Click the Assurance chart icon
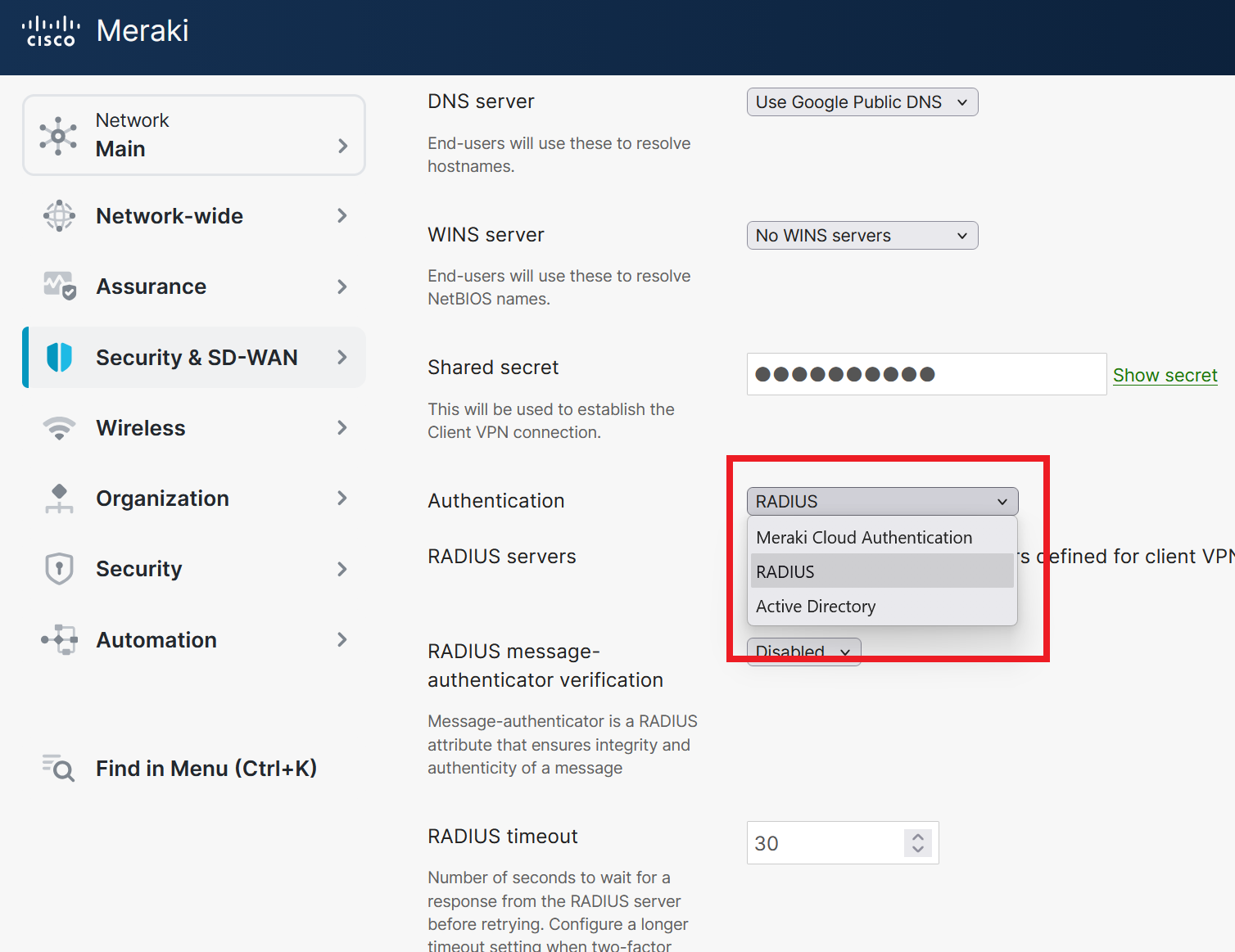The width and height of the screenshot is (1235, 952). (60, 287)
